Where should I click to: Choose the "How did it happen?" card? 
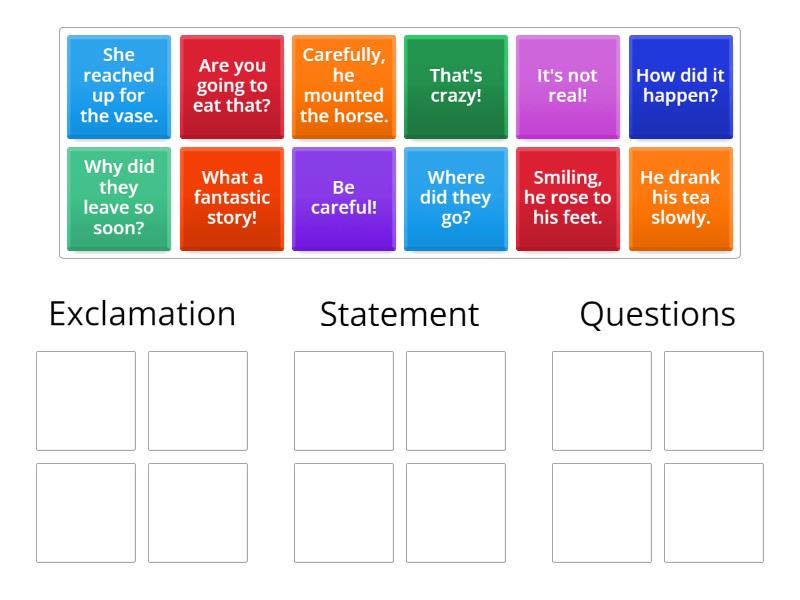click(x=680, y=86)
